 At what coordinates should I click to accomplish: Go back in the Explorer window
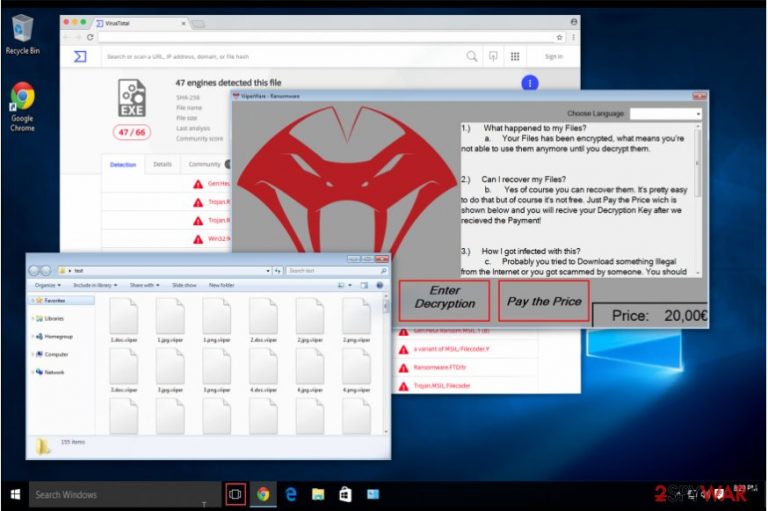tap(34, 270)
